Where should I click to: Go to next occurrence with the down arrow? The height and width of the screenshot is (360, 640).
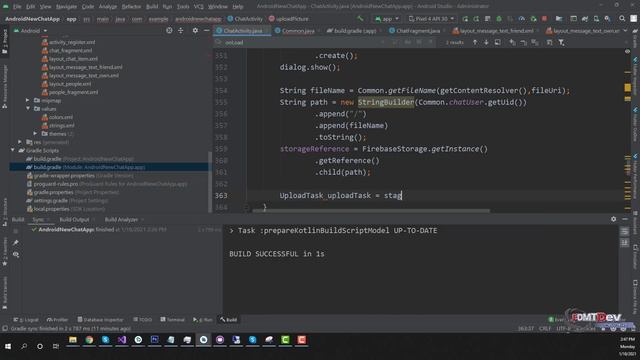pos(486,42)
